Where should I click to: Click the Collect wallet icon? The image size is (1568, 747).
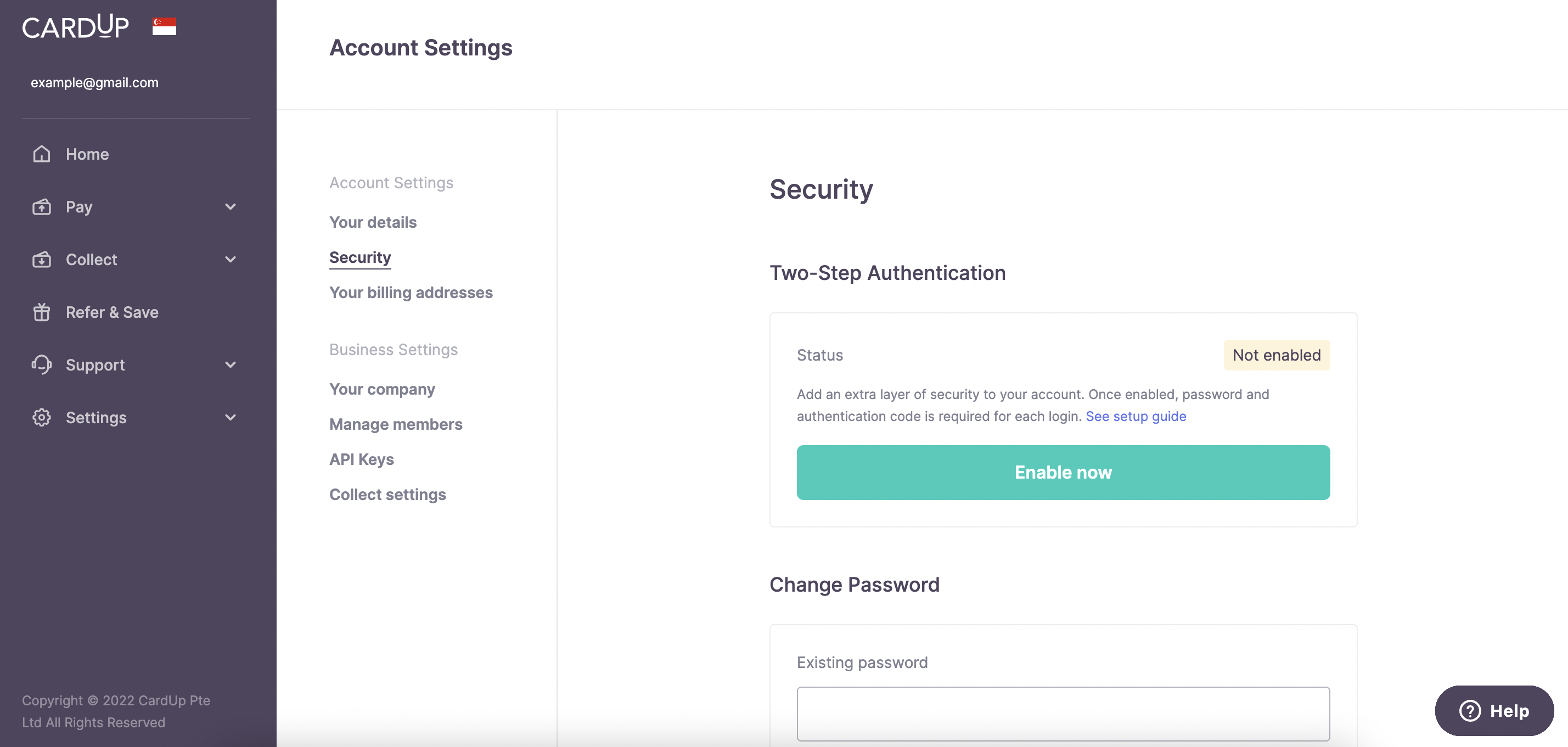tap(41, 260)
